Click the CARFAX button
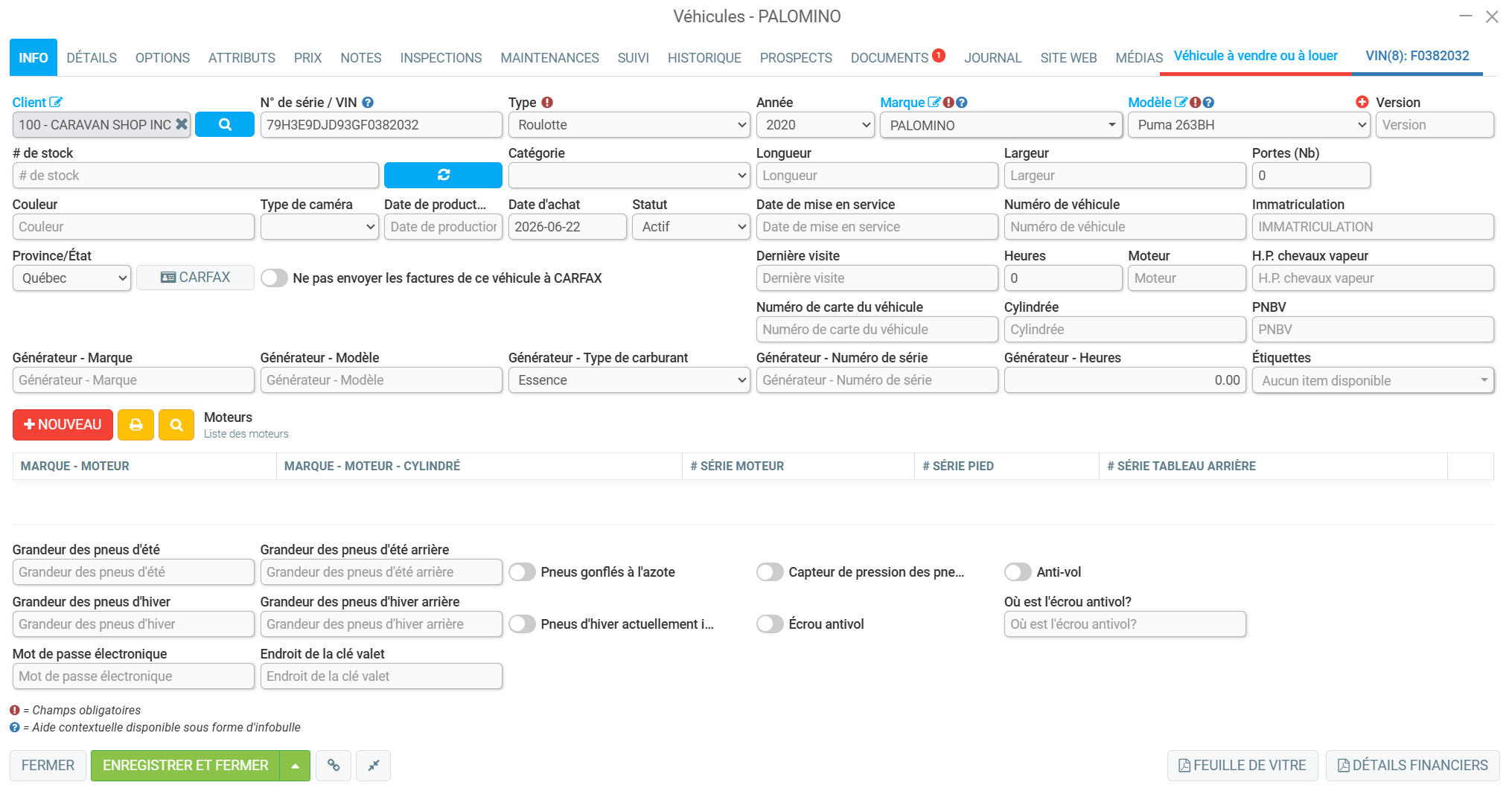This screenshot has width=1512, height=791. coord(195,278)
